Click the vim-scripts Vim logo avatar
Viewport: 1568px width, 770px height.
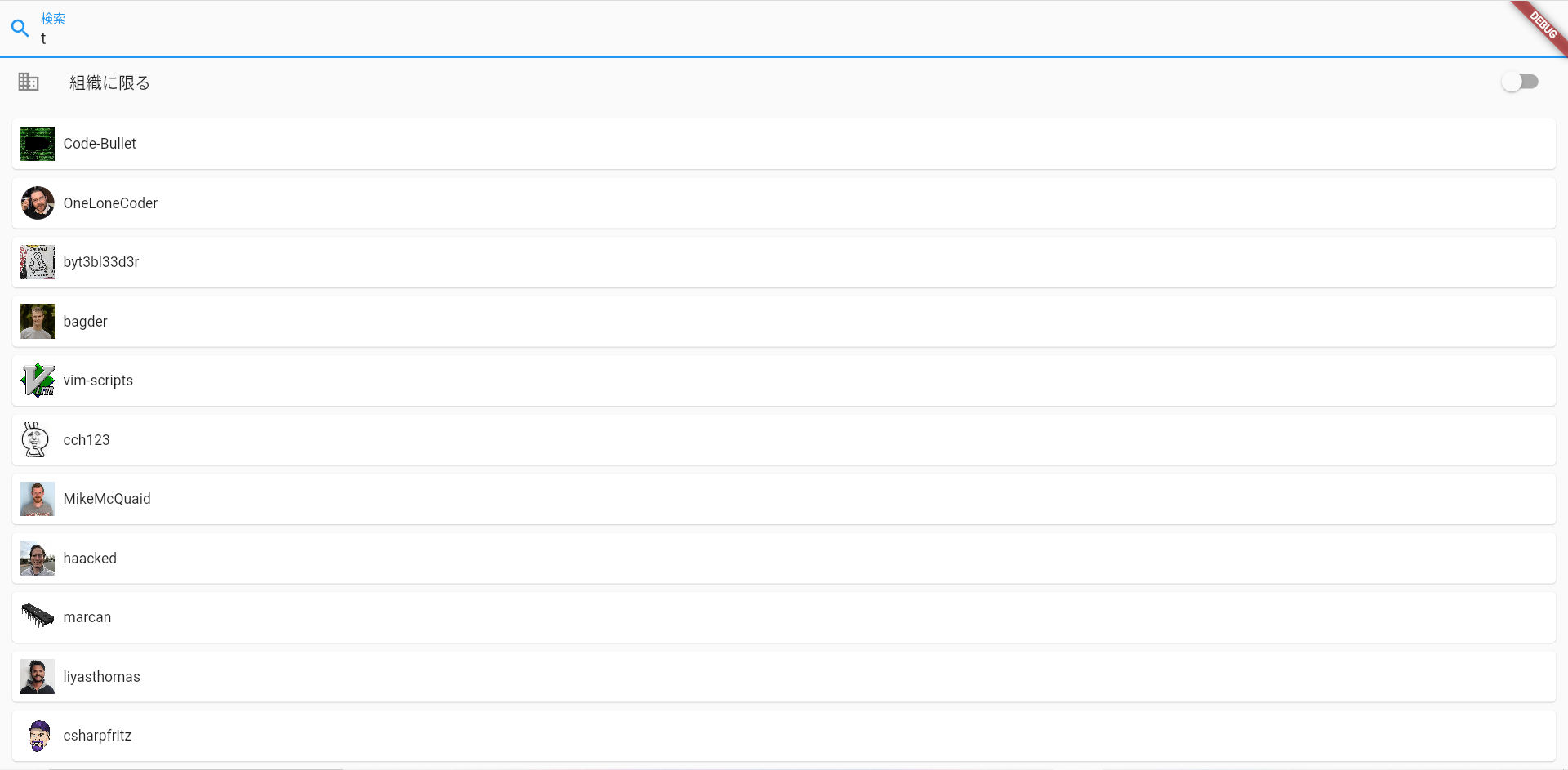pyautogui.click(x=38, y=381)
